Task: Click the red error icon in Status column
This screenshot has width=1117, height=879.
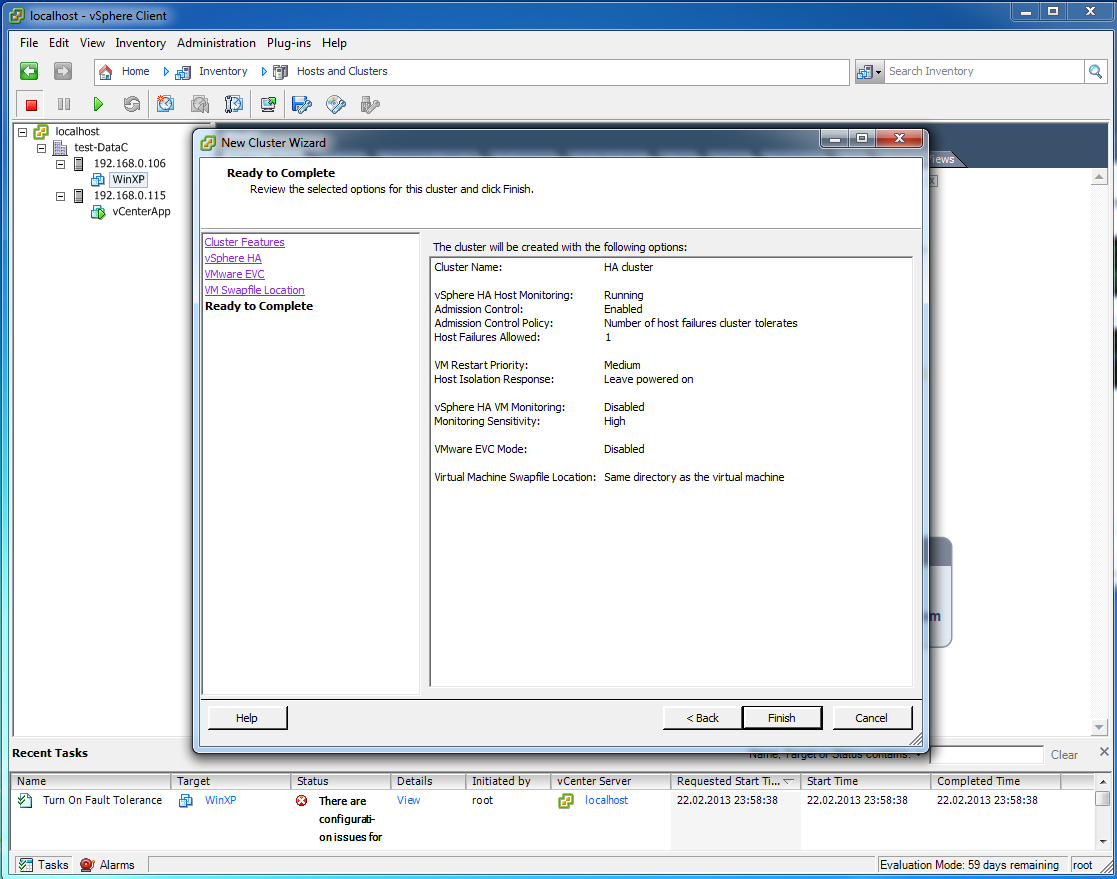Action: 301,801
